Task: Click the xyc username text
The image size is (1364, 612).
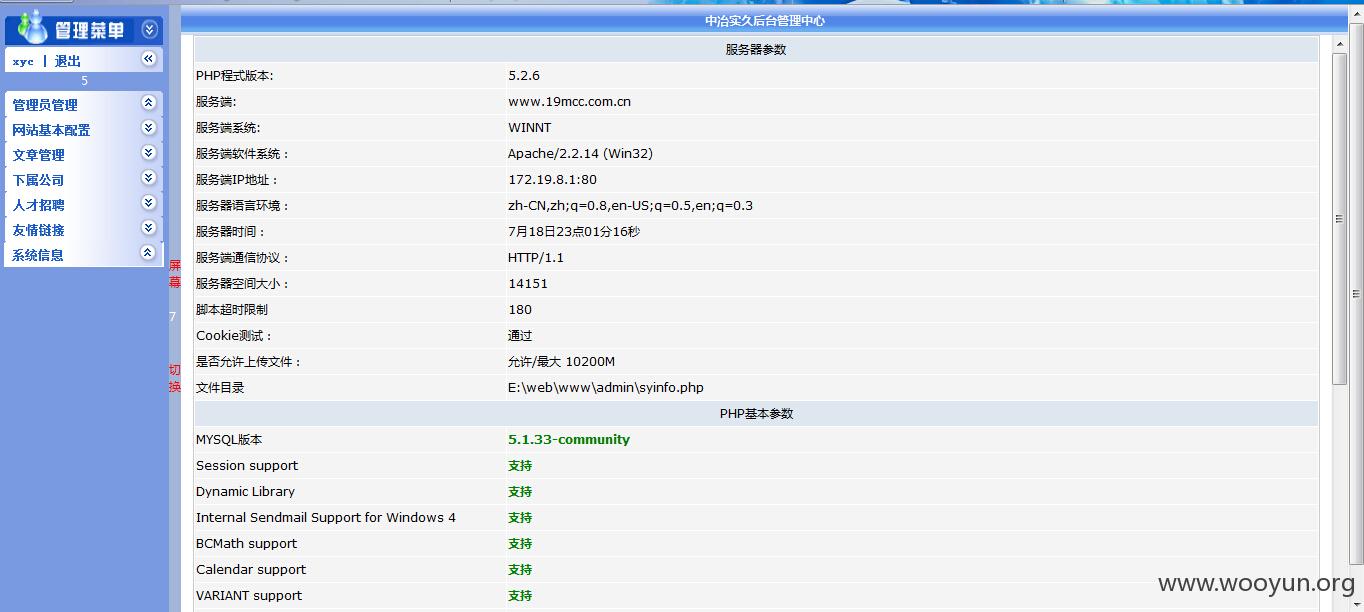Action: (23, 62)
